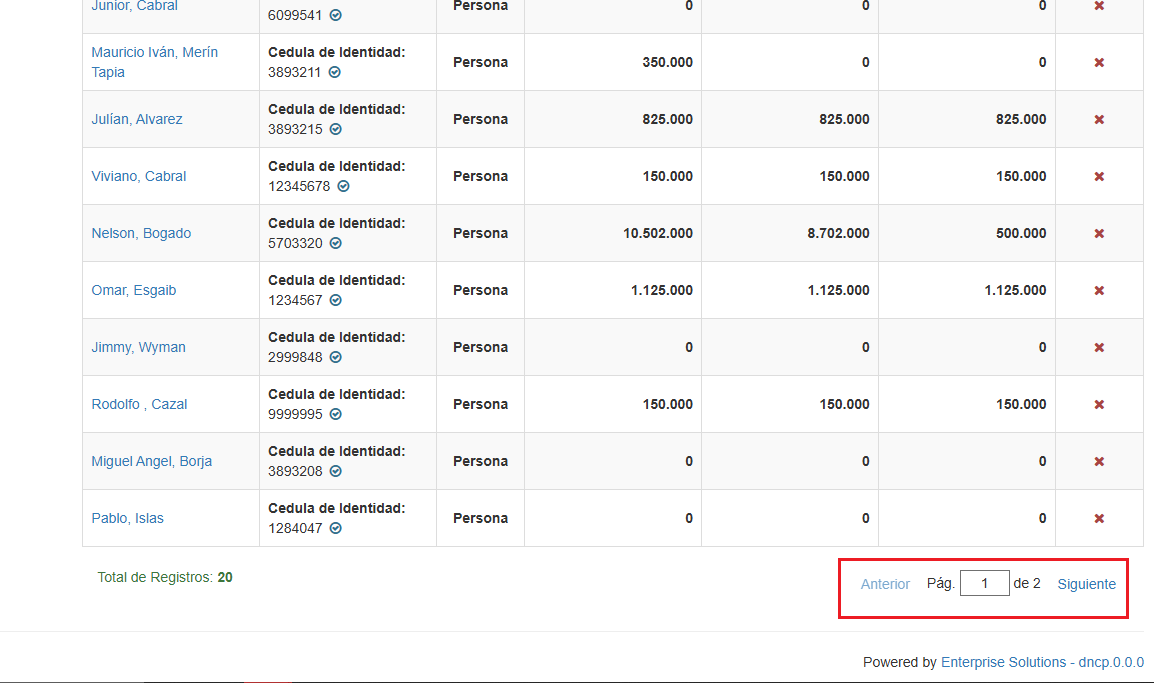Click the Anterior pagination link

click(x=885, y=584)
